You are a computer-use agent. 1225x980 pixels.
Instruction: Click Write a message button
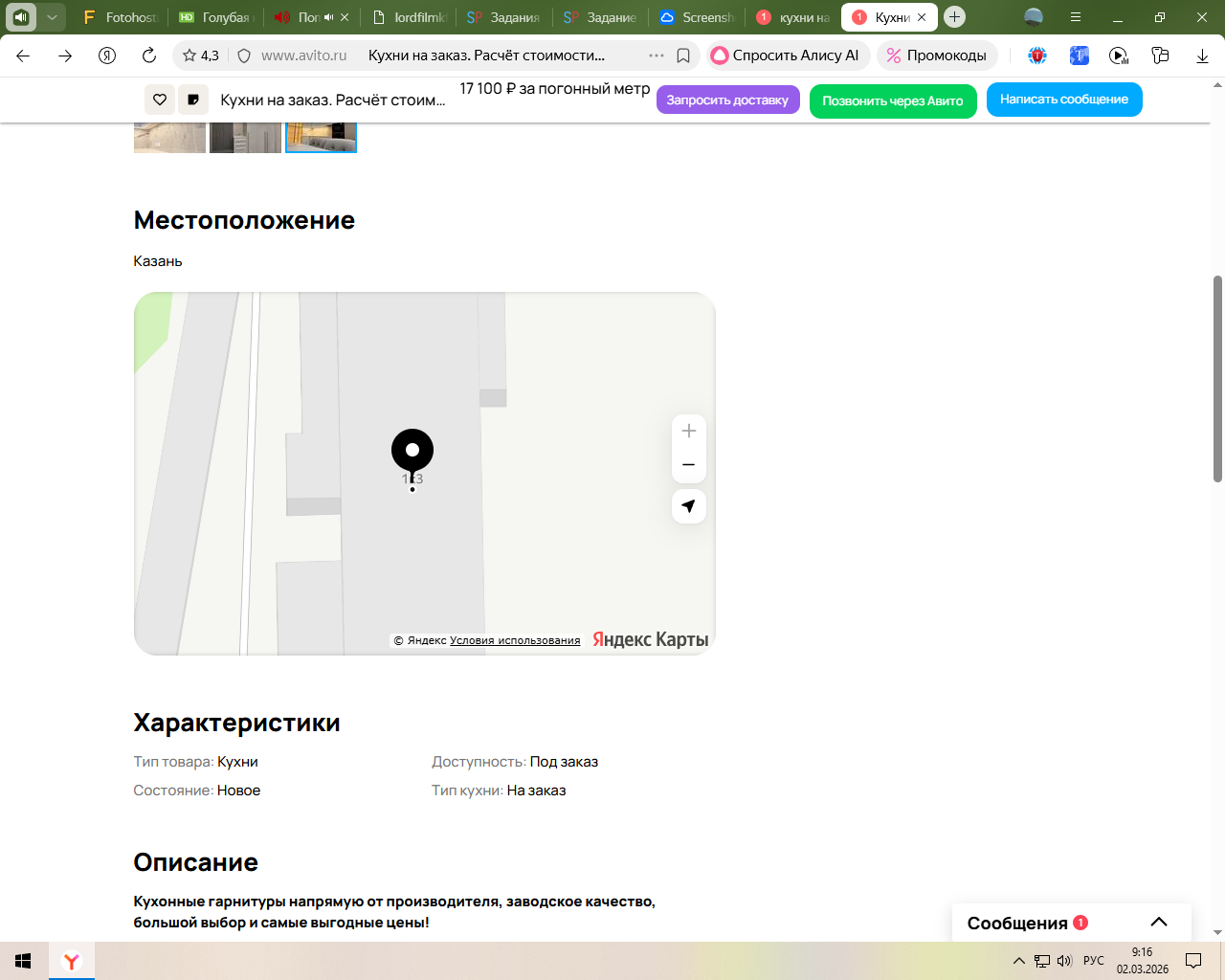point(1064,100)
